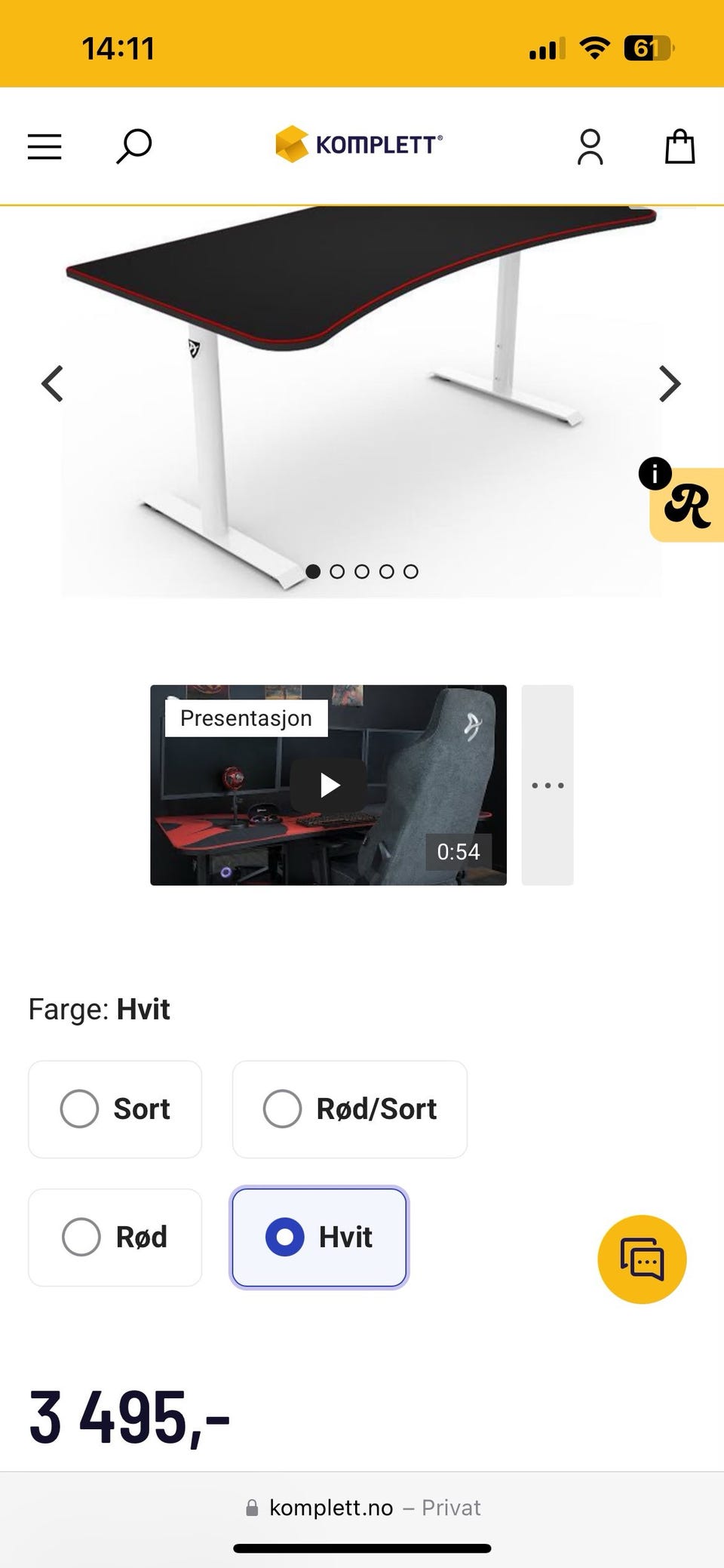Jump to third image dot
This screenshot has width=724, height=1568.
362,571
